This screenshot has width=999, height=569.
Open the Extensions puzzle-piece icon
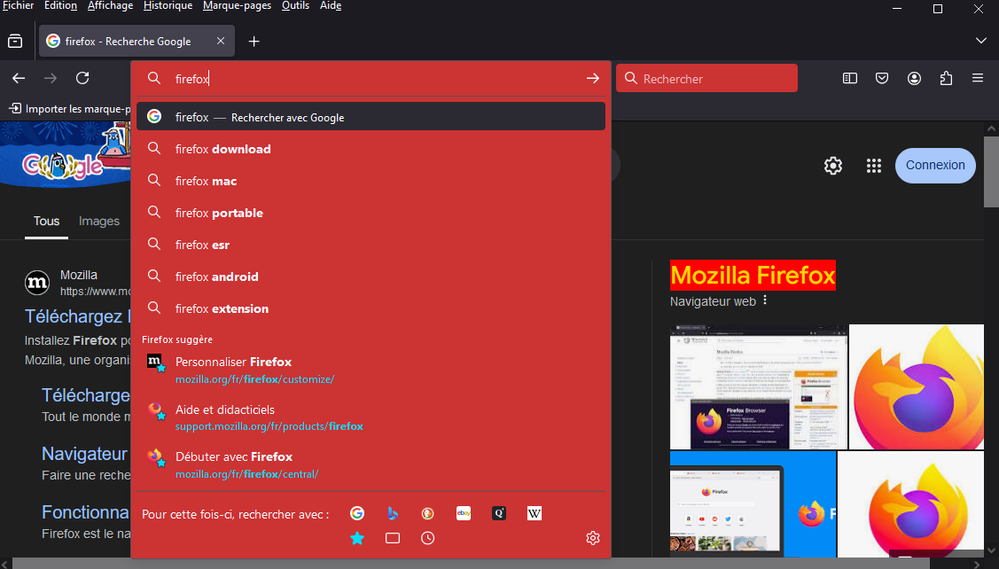click(x=946, y=78)
